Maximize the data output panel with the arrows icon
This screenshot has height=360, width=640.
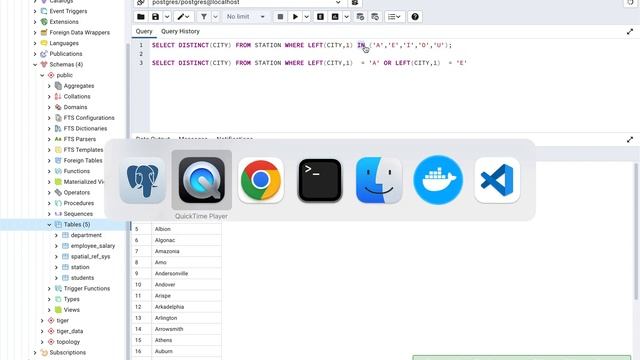pyautogui.click(x=630, y=140)
